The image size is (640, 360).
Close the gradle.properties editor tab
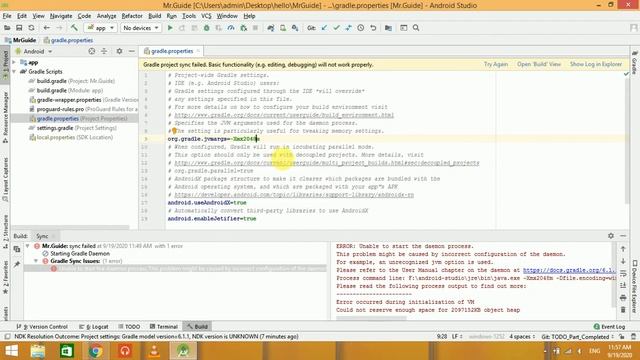coord(198,51)
